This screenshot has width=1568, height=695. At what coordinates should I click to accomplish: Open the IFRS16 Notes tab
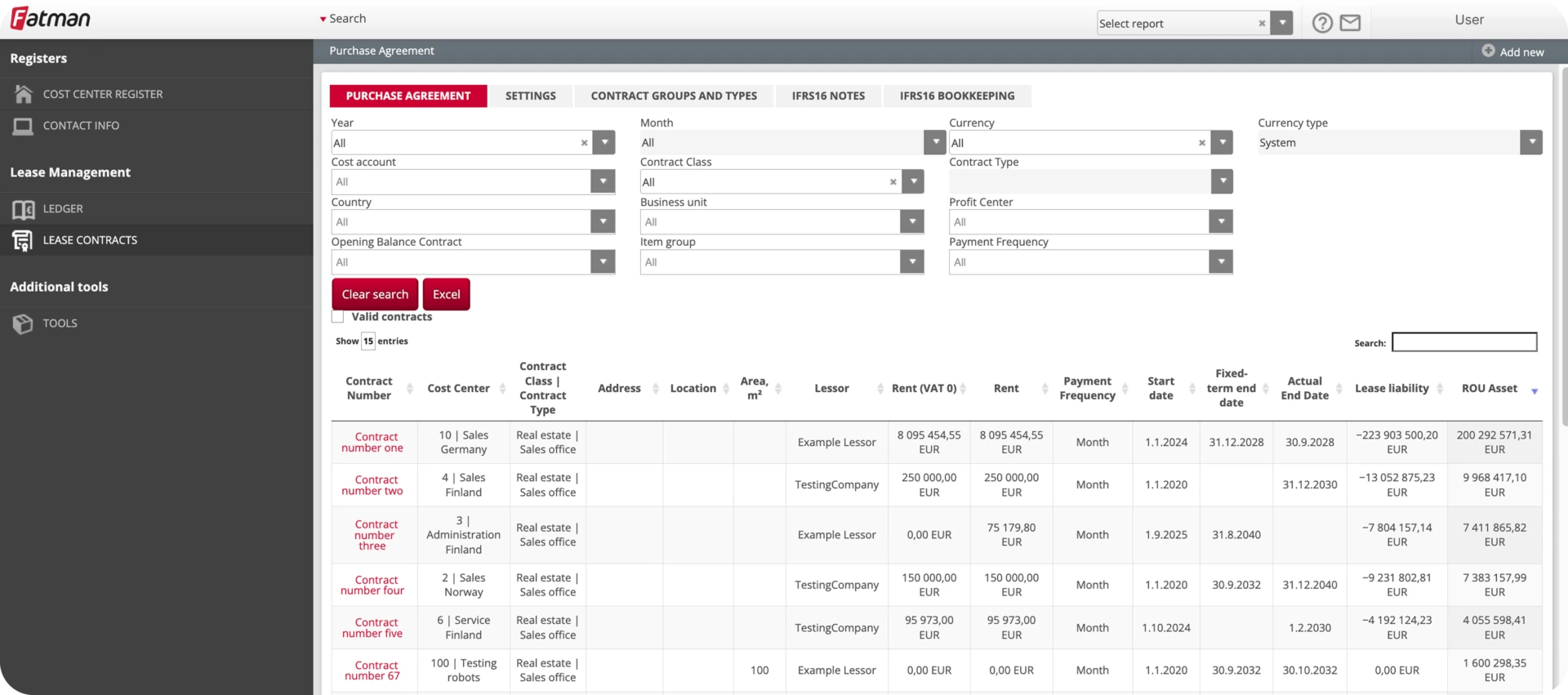click(828, 96)
